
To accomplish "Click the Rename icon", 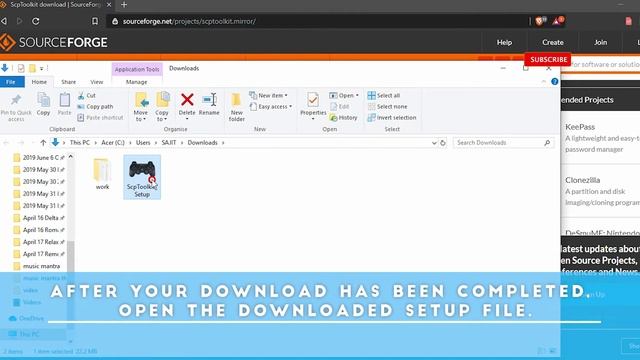I will 209,99.
